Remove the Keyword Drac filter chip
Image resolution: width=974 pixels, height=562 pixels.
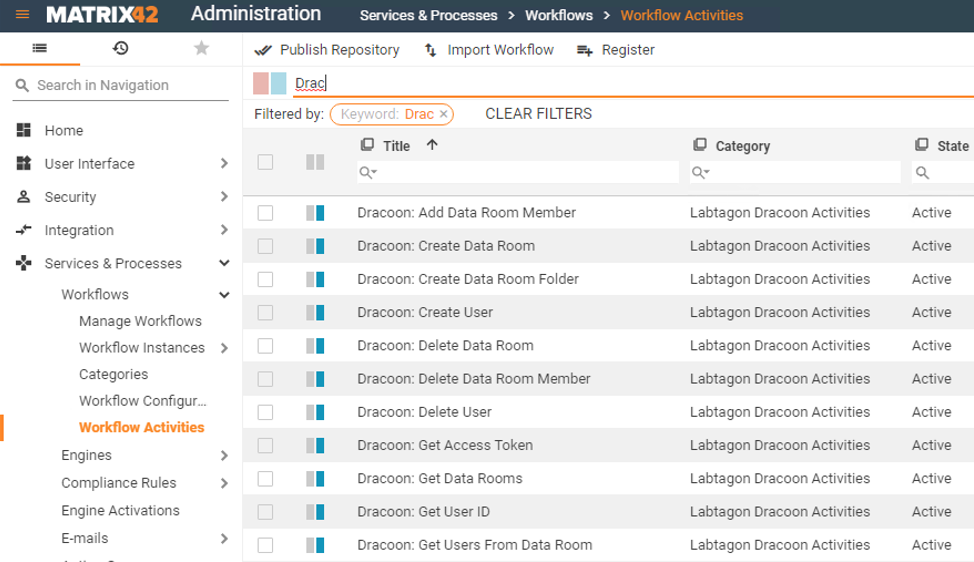pyautogui.click(x=444, y=114)
